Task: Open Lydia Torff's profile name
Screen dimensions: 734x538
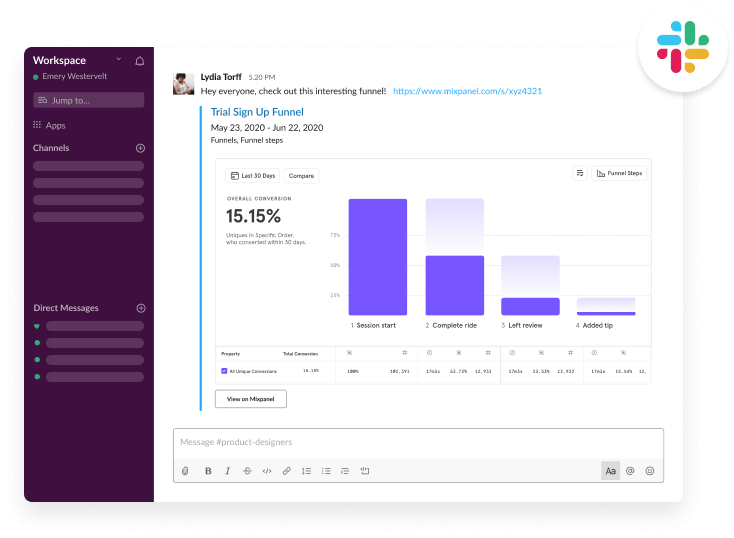Action: [x=221, y=77]
